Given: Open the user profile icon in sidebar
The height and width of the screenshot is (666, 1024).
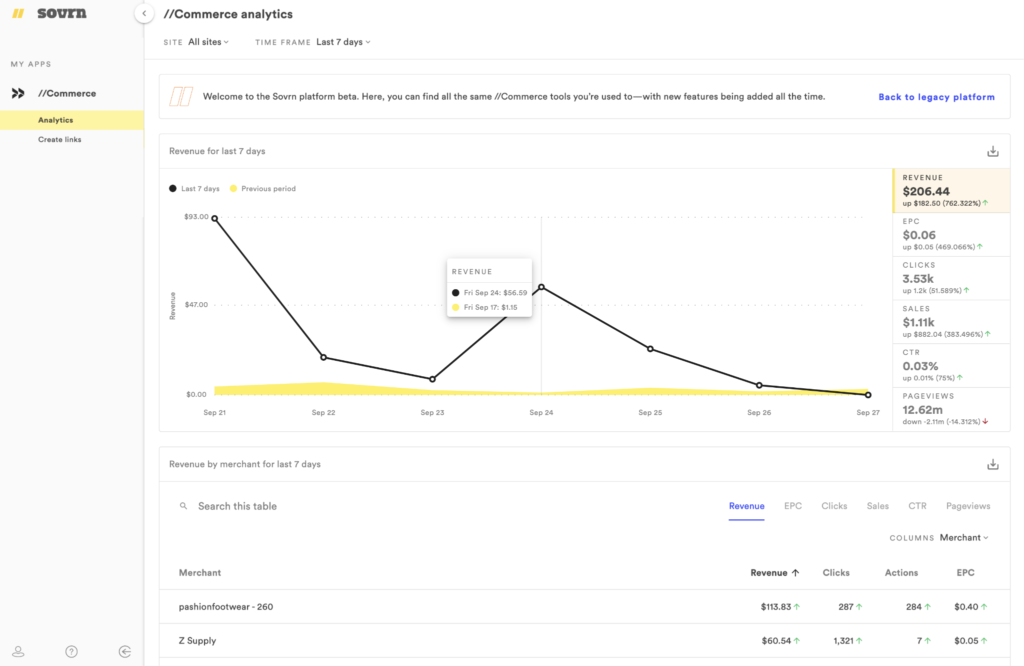Looking at the screenshot, I should point(18,651).
